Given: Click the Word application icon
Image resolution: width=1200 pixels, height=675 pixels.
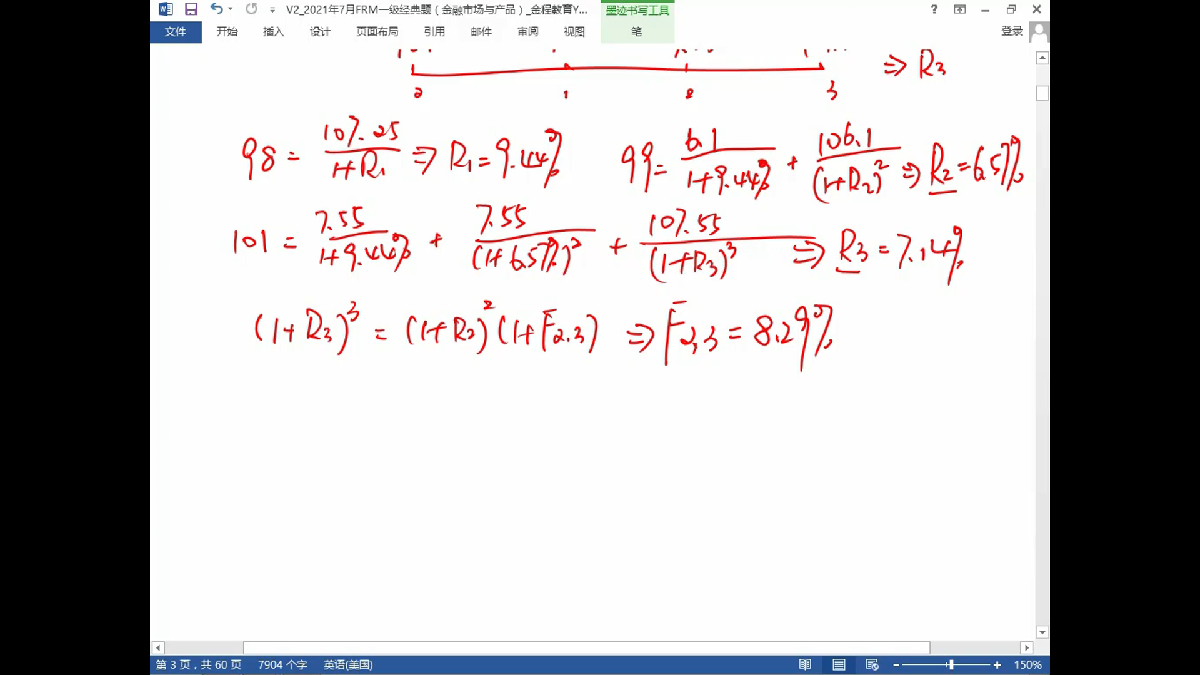Looking at the screenshot, I should [166, 9].
